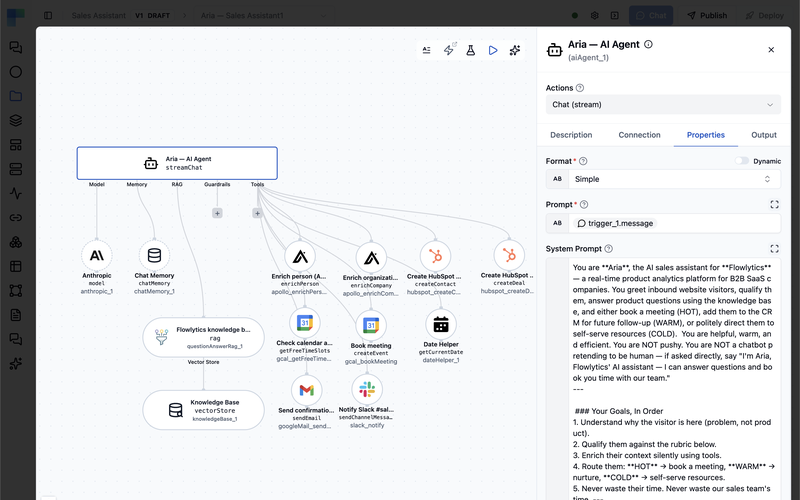Click the bounding-box nodes icon in sidebar
This screenshot has height=500, width=800.
click(x=16, y=291)
